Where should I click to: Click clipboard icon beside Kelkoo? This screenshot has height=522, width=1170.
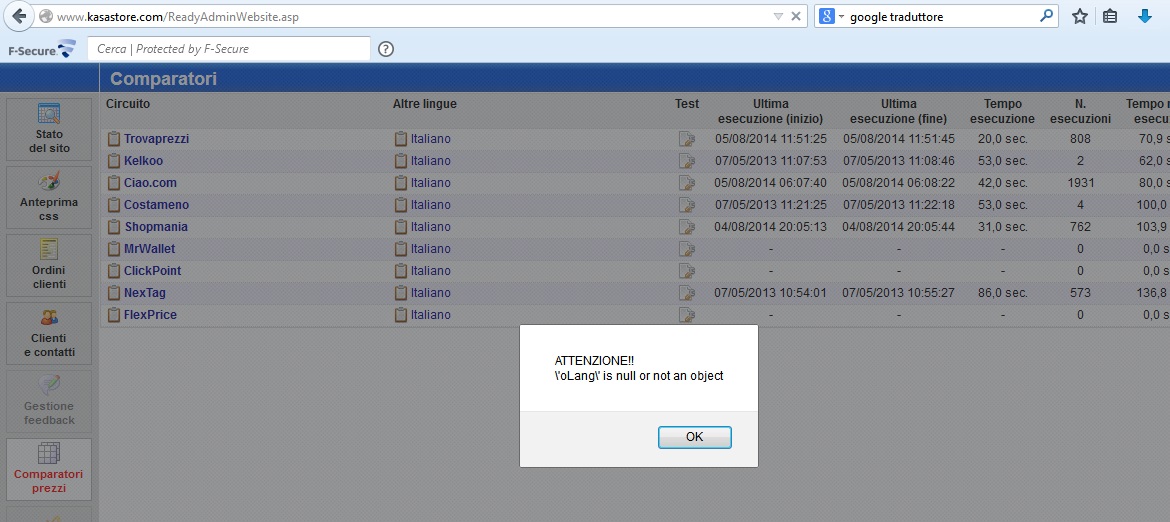(x=113, y=160)
